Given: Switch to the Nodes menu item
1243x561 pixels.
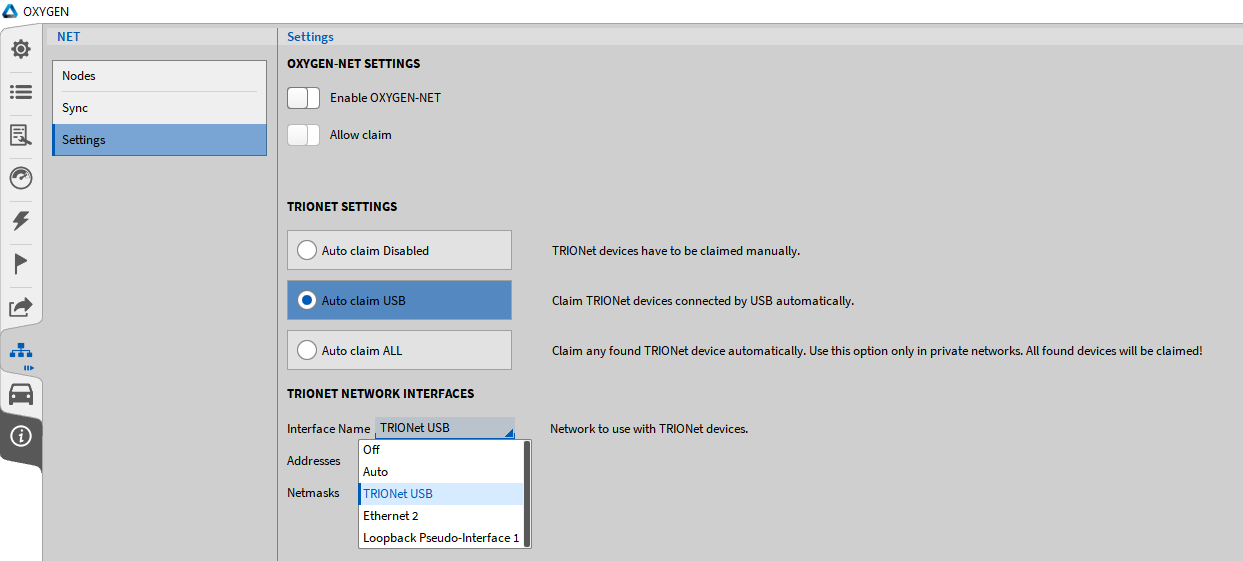Looking at the screenshot, I should (x=159, y=76).
